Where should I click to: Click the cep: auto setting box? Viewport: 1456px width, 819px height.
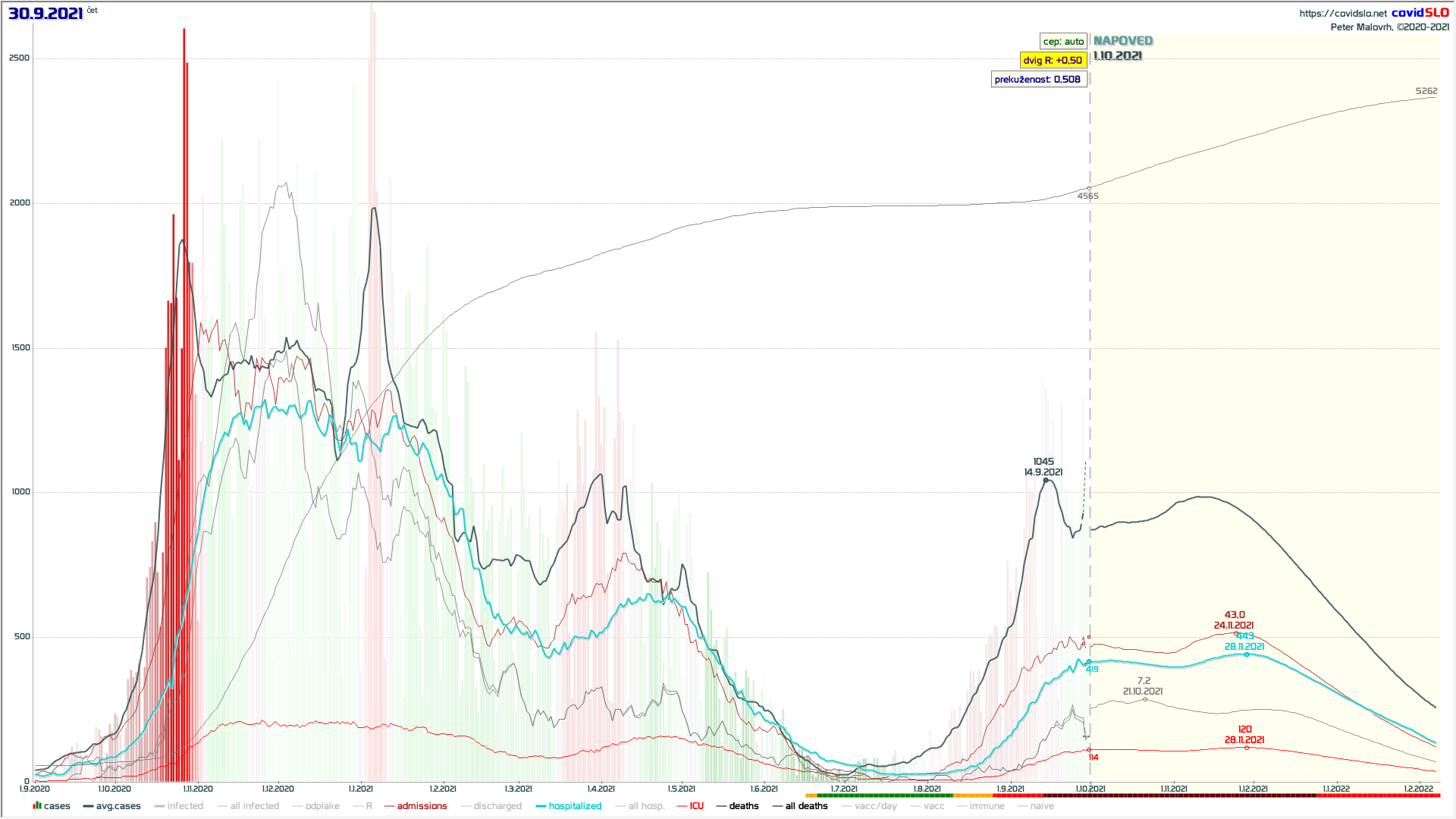pos(1063,42)
